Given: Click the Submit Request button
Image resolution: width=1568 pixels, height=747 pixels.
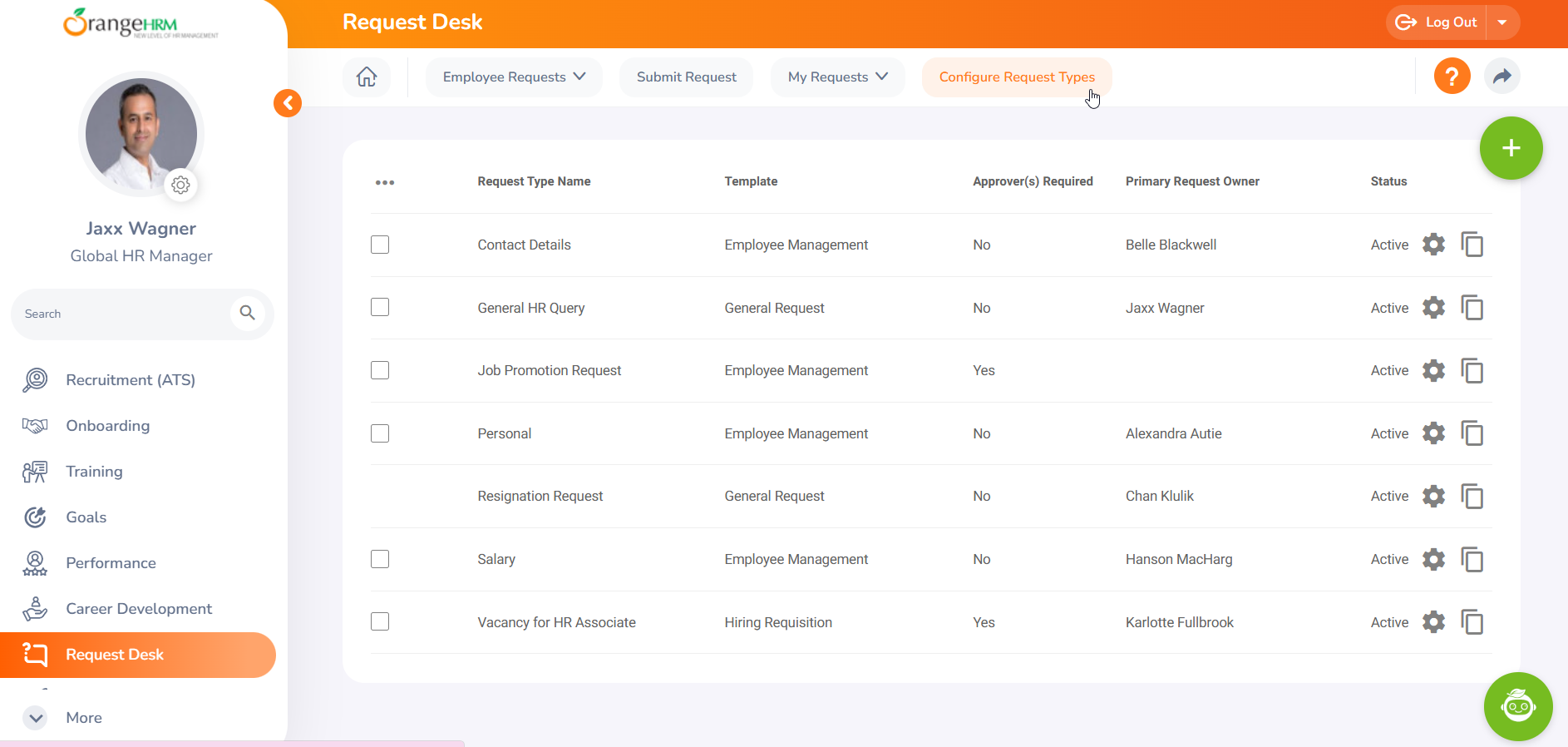Looking at the screenshot, I should pos(686,77).
